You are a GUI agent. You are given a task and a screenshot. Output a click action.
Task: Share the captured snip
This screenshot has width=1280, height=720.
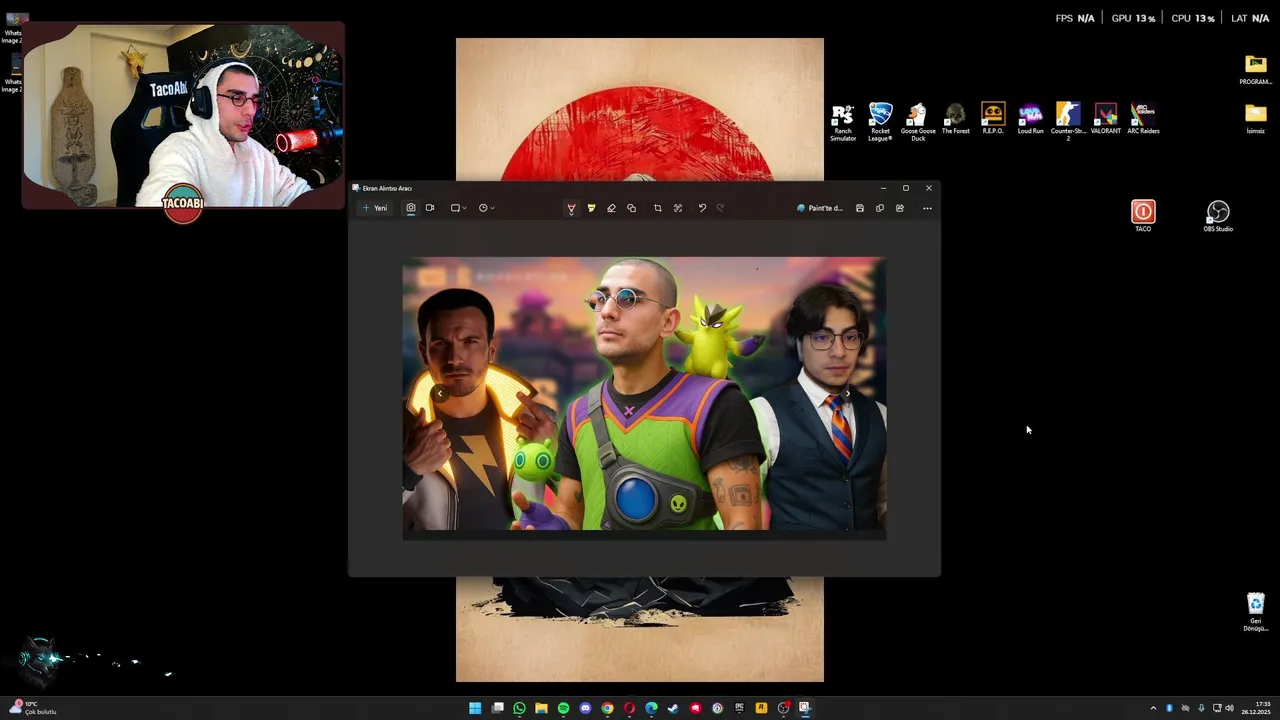coord(899,208)
